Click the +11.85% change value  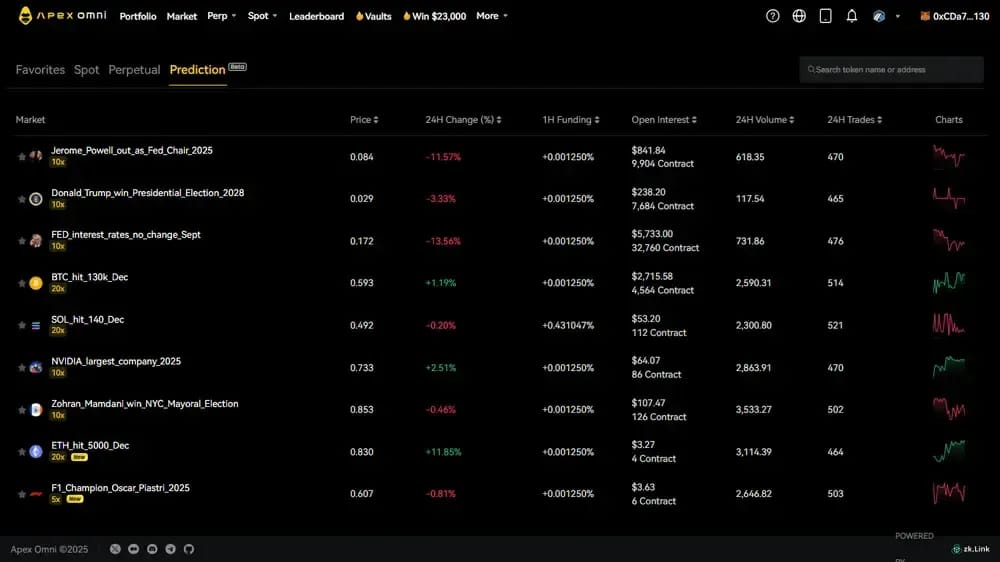[443, 452]
